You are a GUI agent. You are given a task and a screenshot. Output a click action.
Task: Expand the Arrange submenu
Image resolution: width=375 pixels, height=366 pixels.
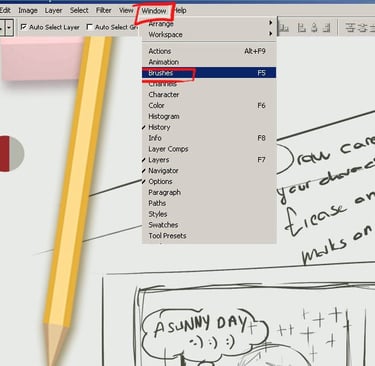(209, 24)
